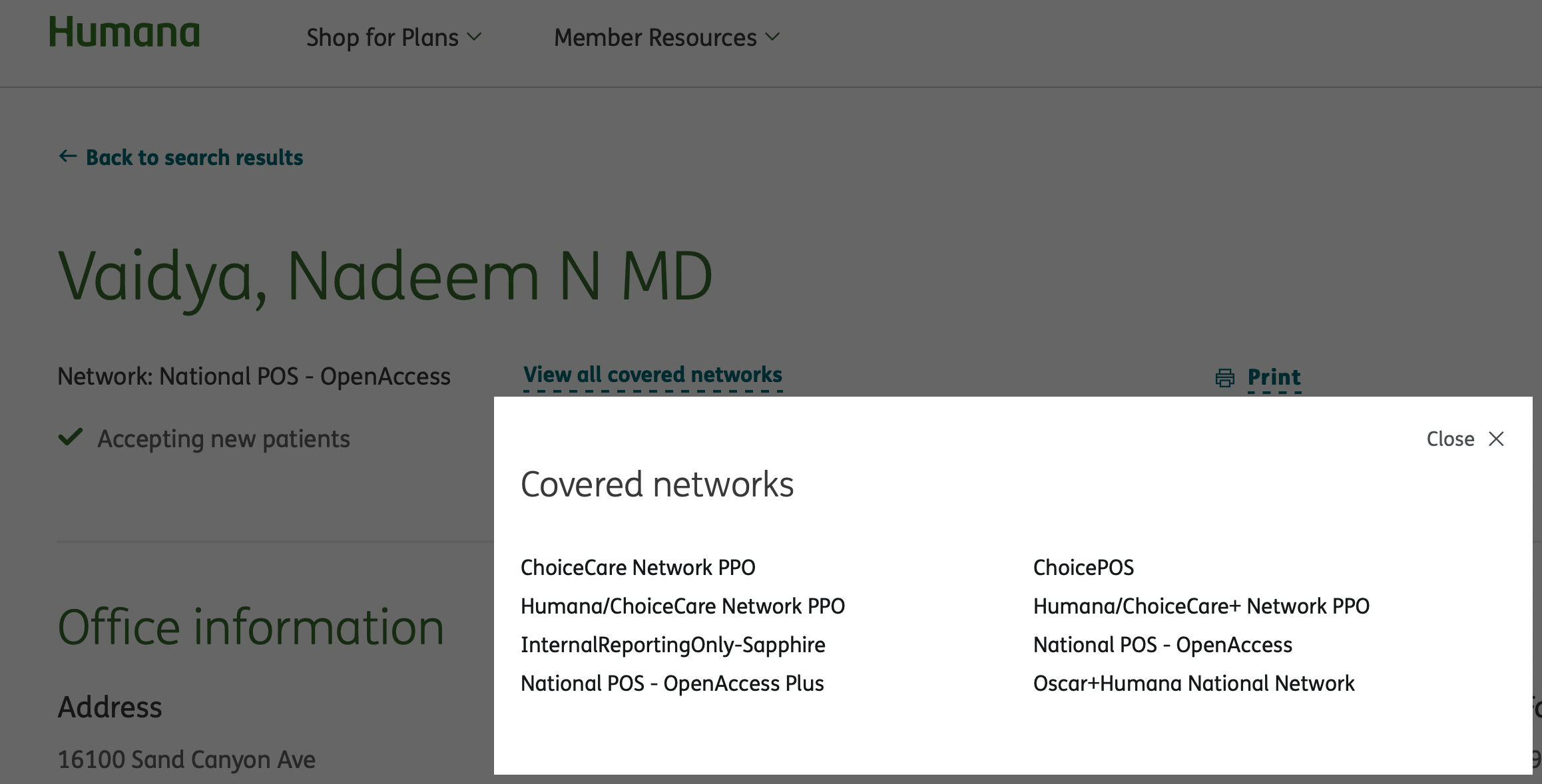Image resolution: width=1542 pixels, height=784 pixels.
Task: Click the Print link
Action: (x=1274, y=377)
